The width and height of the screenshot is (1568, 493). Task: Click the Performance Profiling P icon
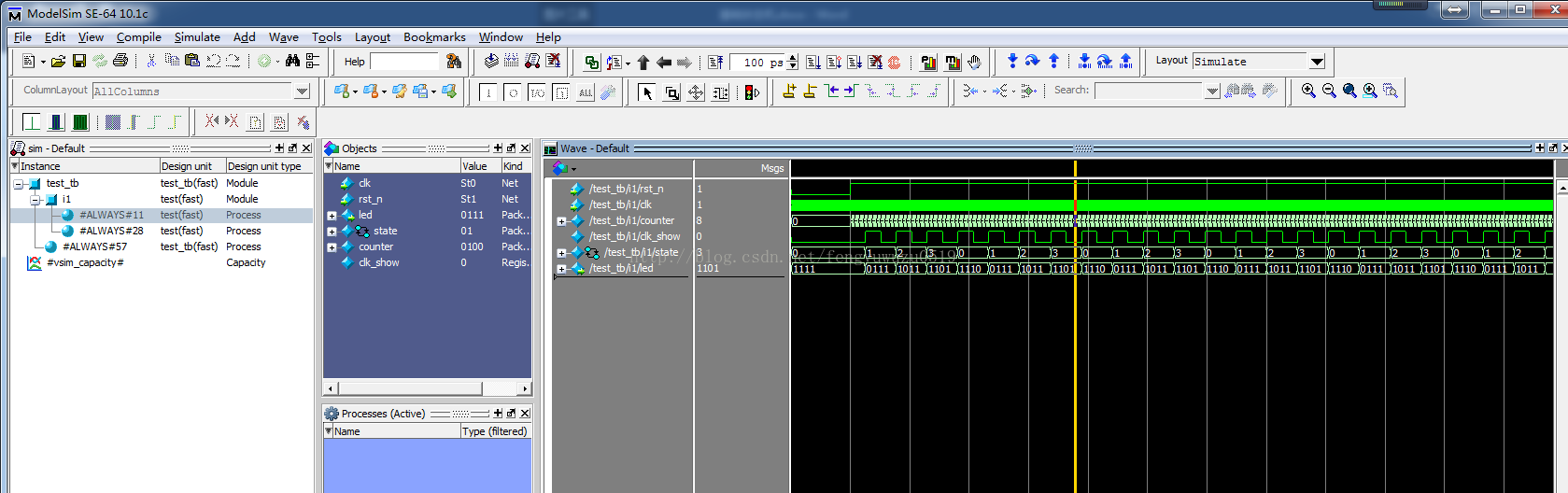[928, 63]
